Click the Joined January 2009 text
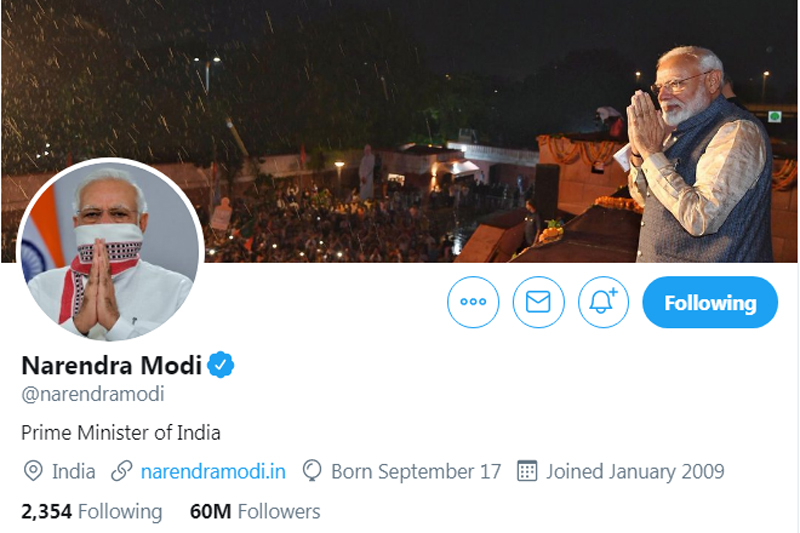 point(635,471)
